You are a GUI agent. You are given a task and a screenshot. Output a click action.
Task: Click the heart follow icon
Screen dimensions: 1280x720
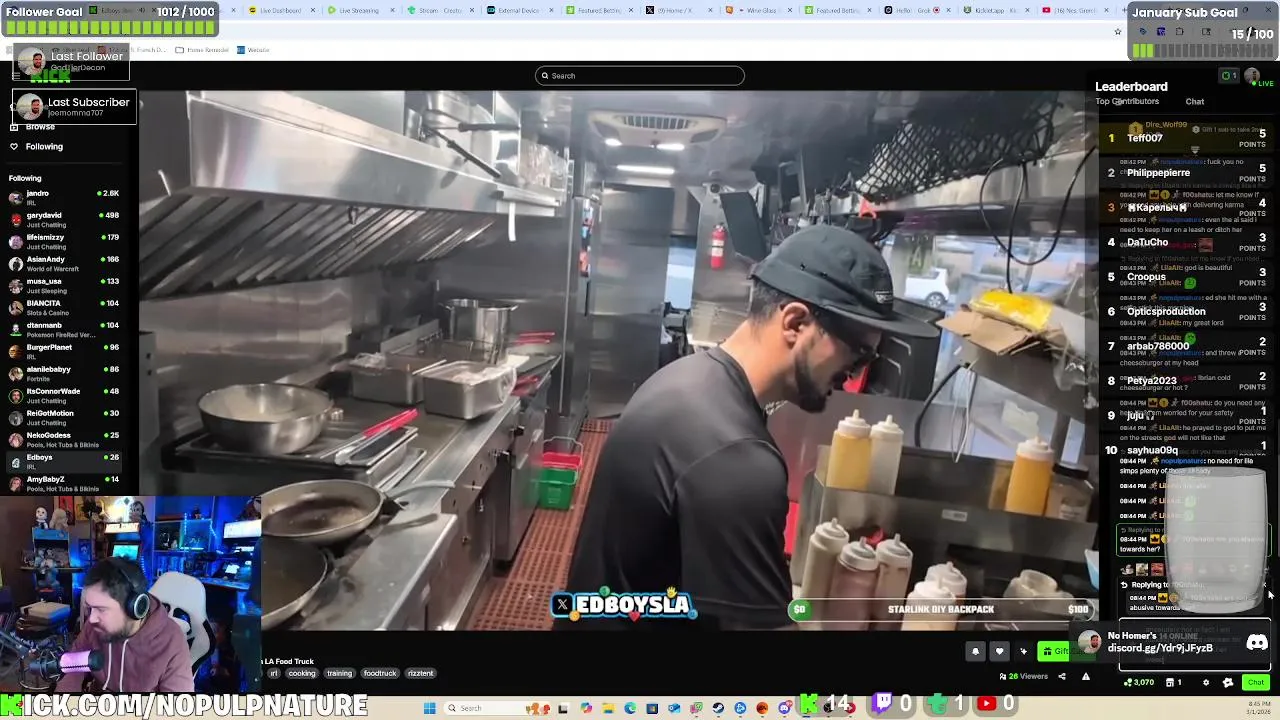pos(999,652)
